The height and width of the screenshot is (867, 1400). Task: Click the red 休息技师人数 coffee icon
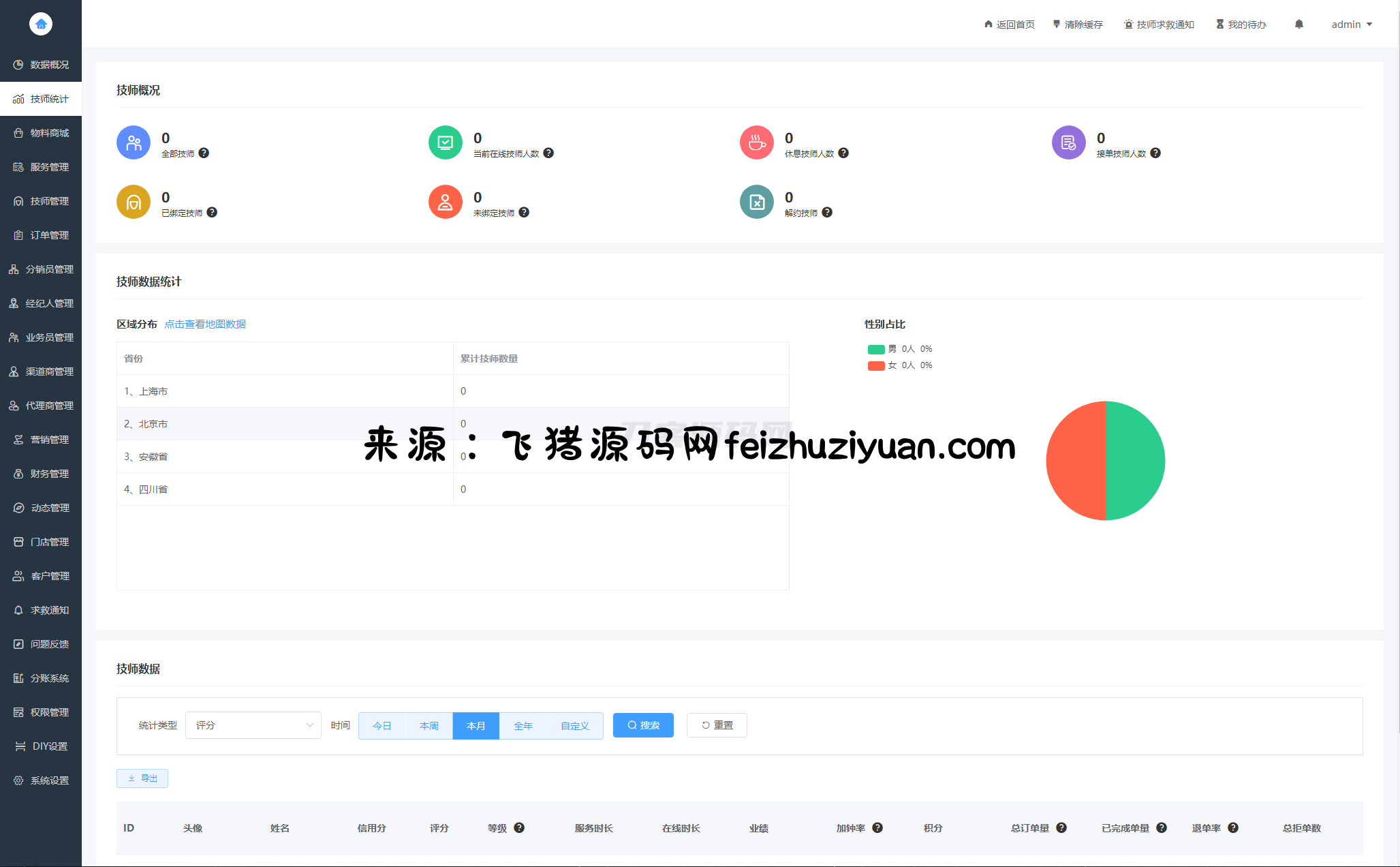[x=757, y=142]
